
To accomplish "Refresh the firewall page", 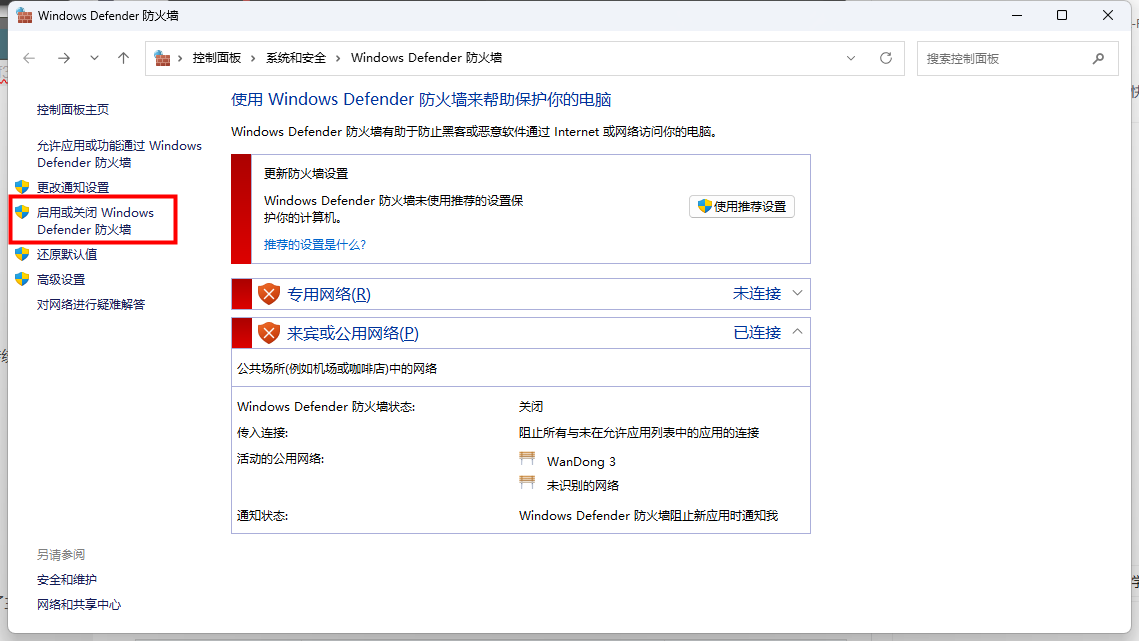I will pos(885,58).
